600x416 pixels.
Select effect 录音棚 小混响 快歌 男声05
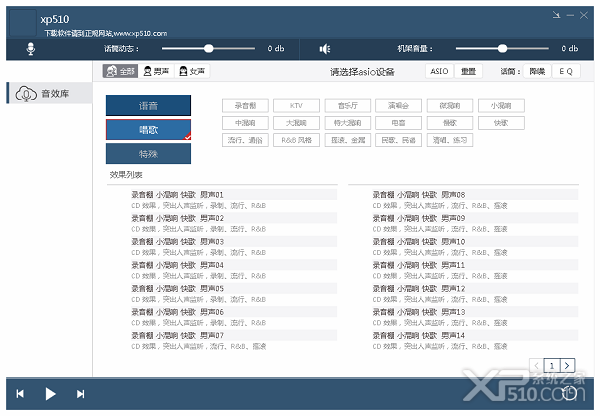click(x=233, y=288)
